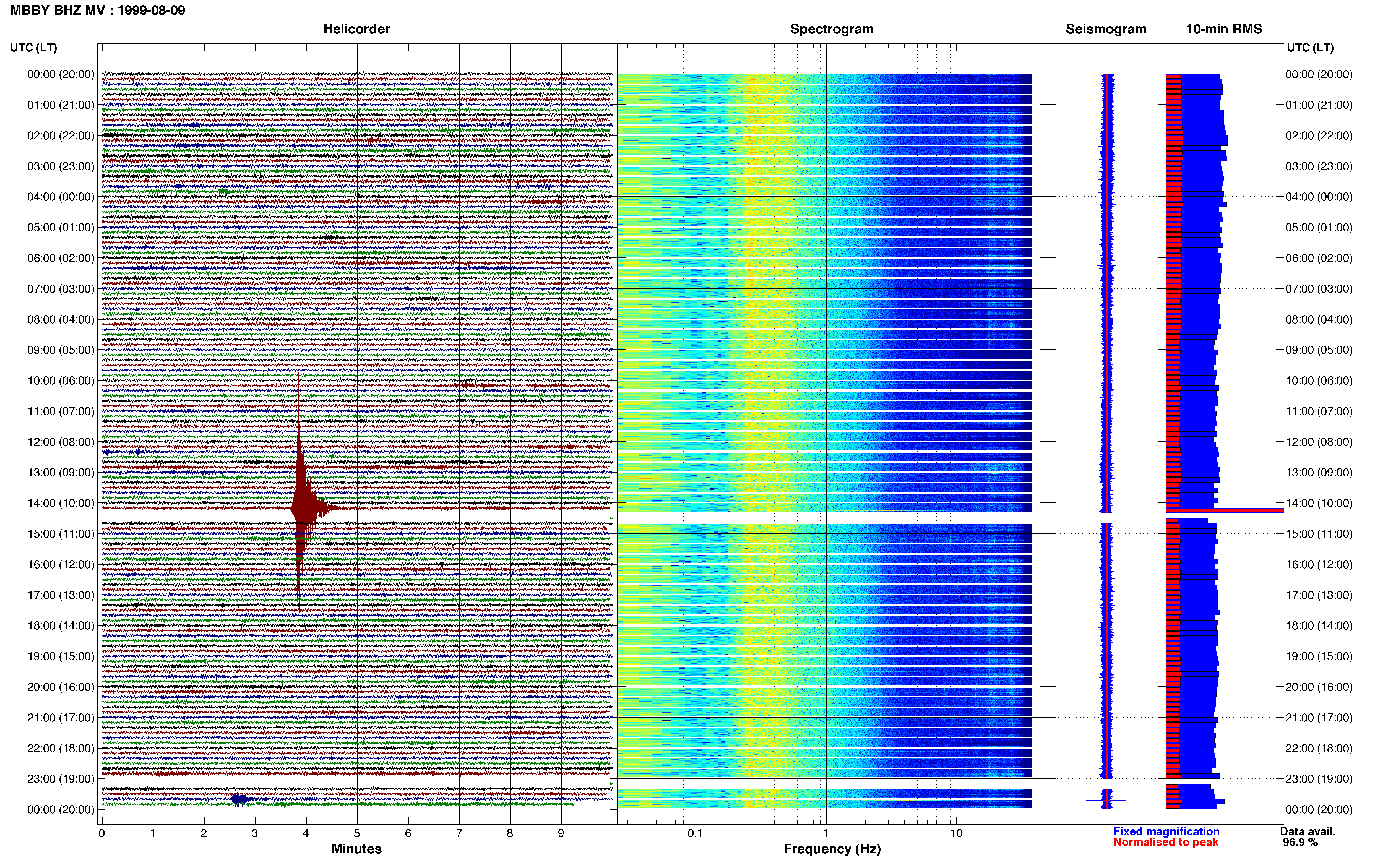Click the left 09:00 (05:00) time label
Screen dimensions: 1388x868
[x=61, y=350]
